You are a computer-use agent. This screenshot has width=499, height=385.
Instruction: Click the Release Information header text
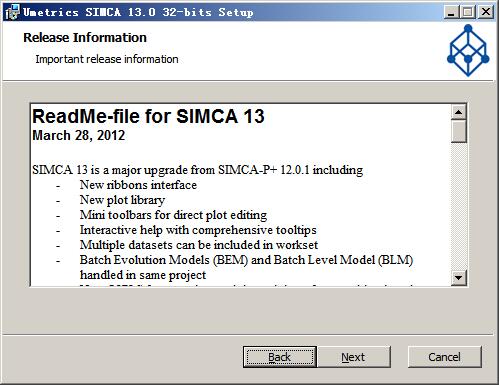click(85, 37)
